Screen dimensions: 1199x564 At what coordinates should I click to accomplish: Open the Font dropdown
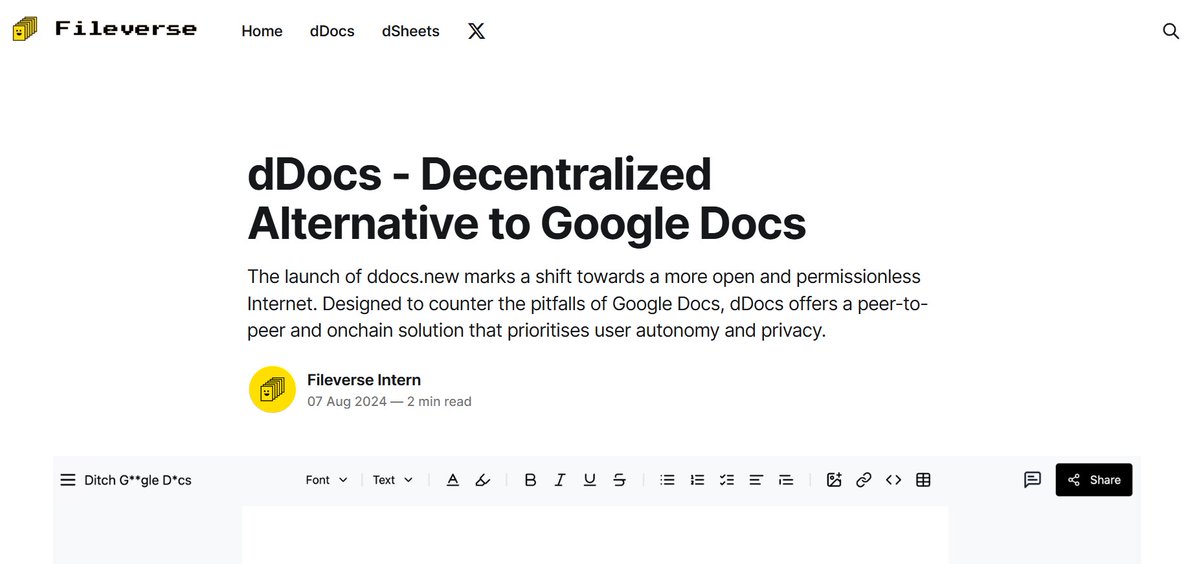327,480
